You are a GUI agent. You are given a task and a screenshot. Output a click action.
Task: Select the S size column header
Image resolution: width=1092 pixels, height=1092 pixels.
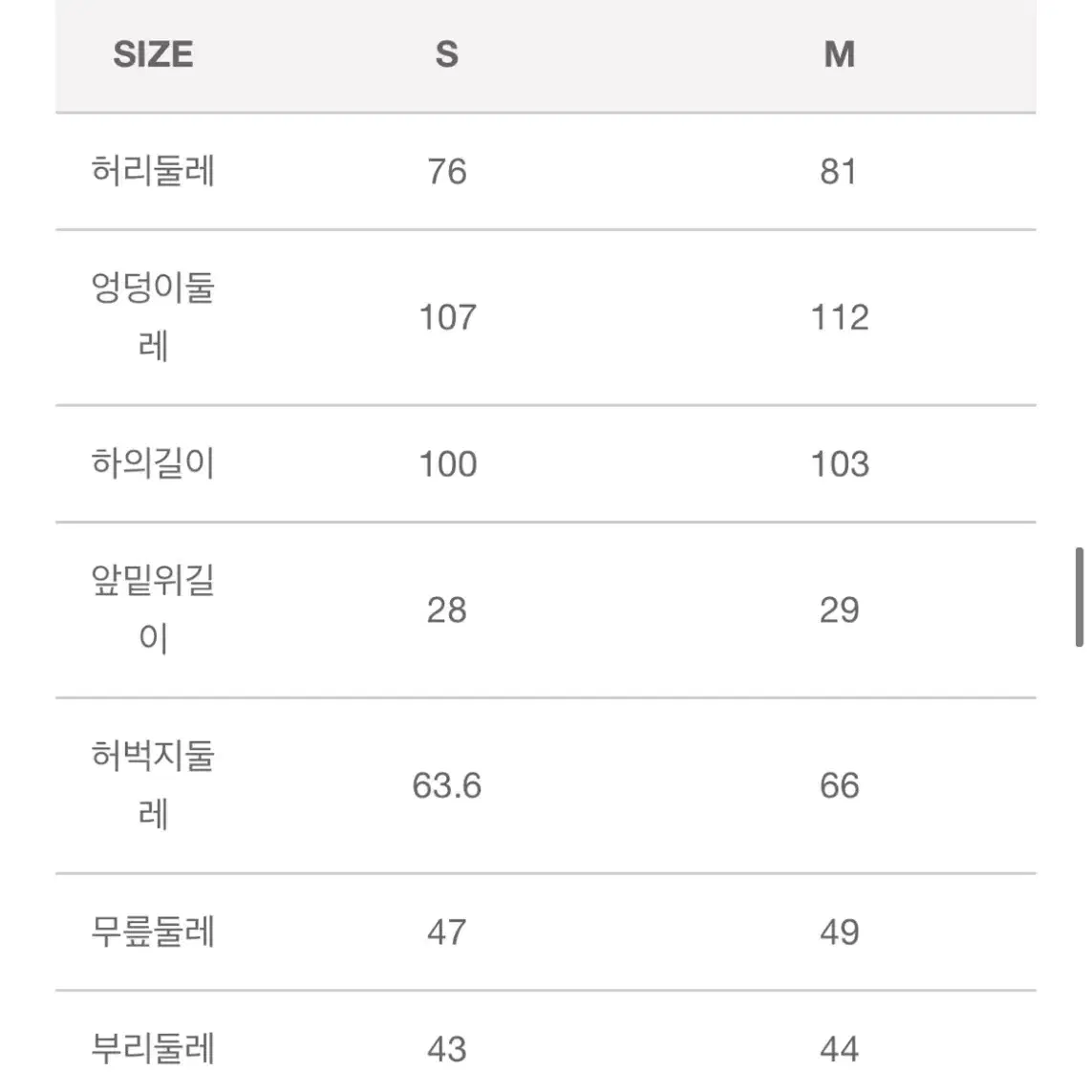pyautogui.click(x=447, y=54)
